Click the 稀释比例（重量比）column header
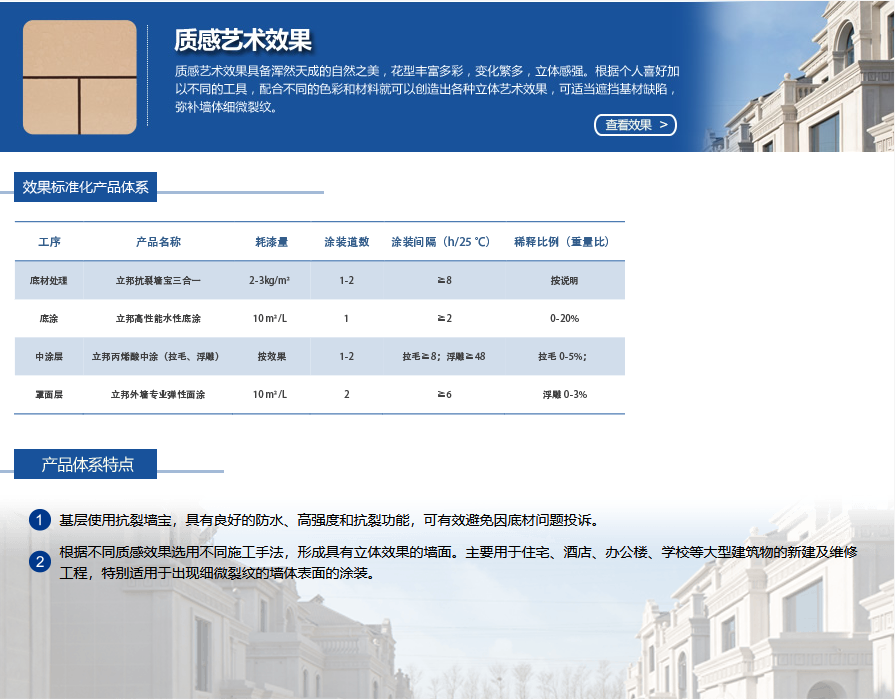 click(561, 242)
